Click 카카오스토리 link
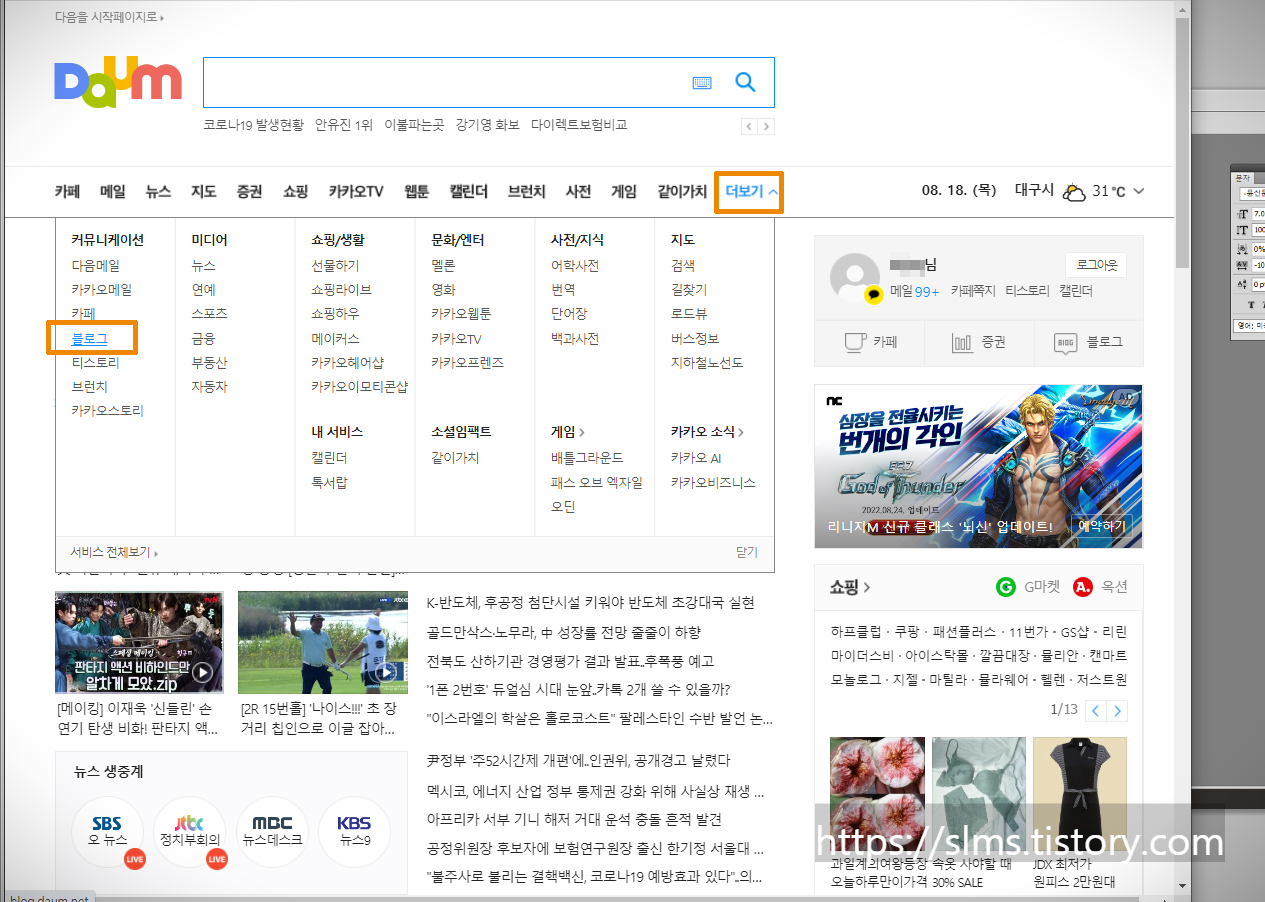The image size is (1265, 902). (x=107, y=411)
